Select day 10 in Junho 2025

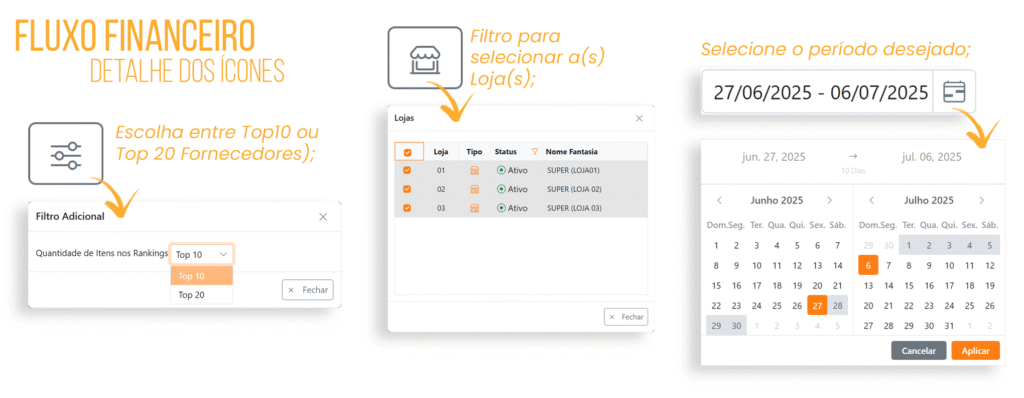[757, 265]
